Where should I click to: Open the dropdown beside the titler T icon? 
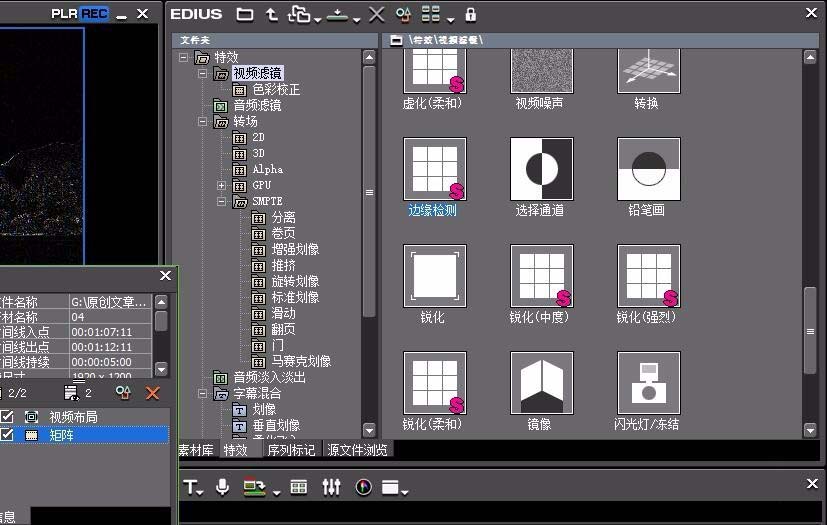pos(200,492)
